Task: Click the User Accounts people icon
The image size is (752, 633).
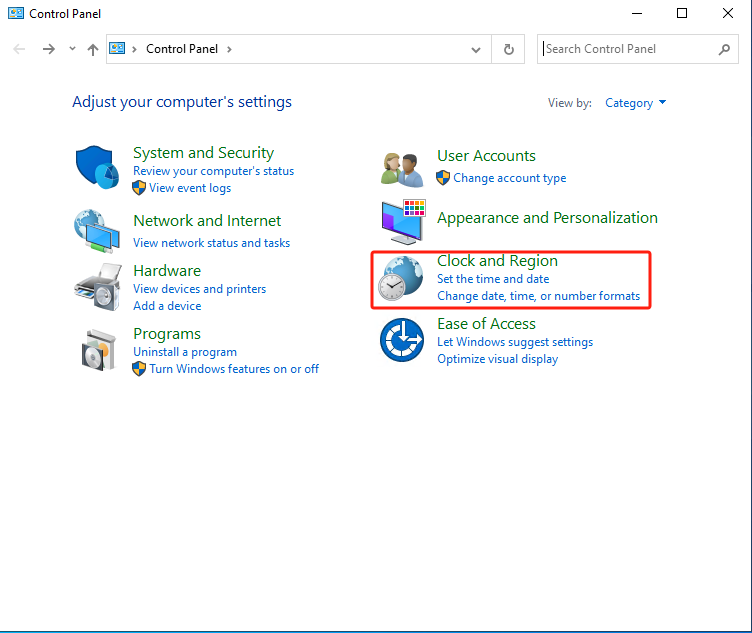Action: pos(402,167)
